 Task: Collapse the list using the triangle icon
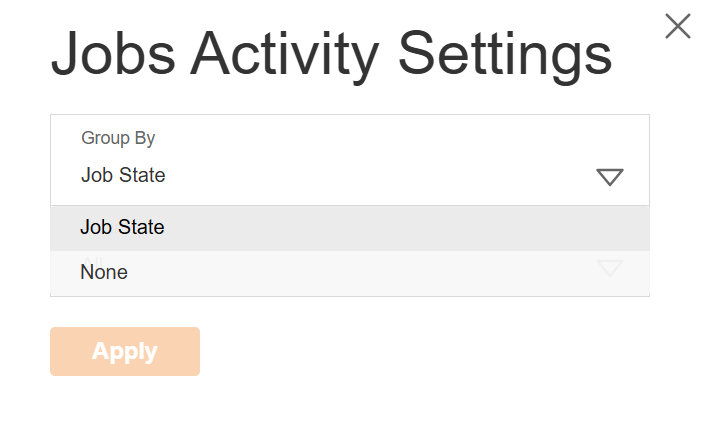click(609, 177)
